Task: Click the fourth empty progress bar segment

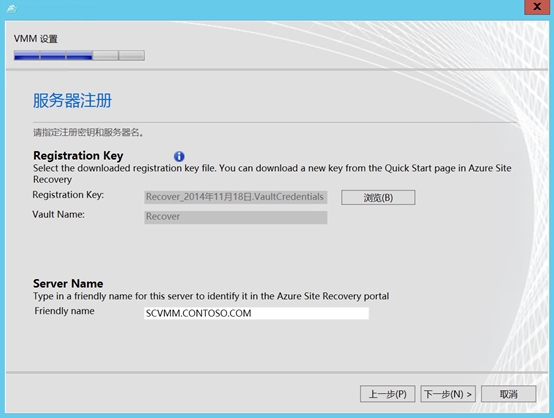Action: tap(105, 55)
